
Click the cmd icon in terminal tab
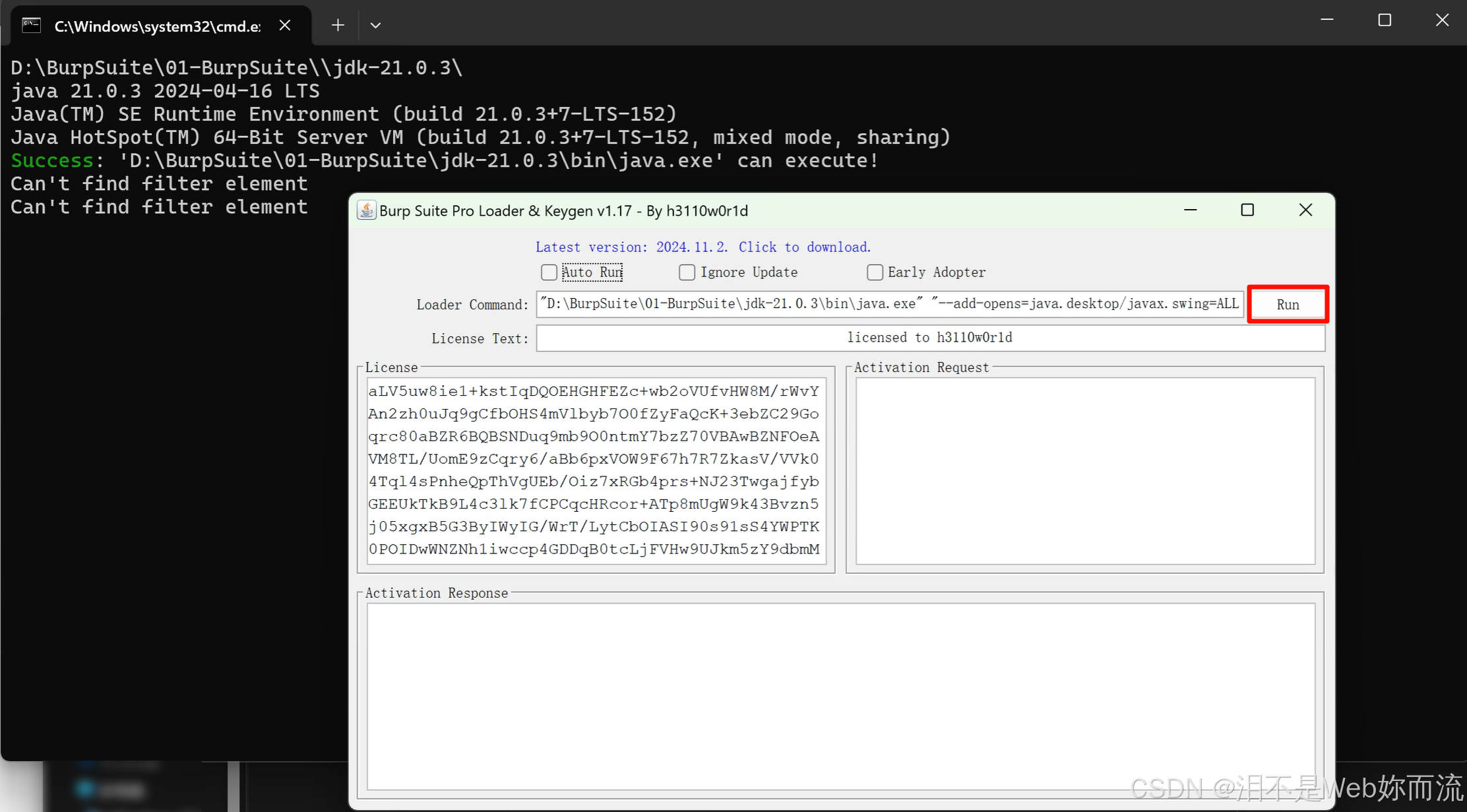click(x=32, y=26)
